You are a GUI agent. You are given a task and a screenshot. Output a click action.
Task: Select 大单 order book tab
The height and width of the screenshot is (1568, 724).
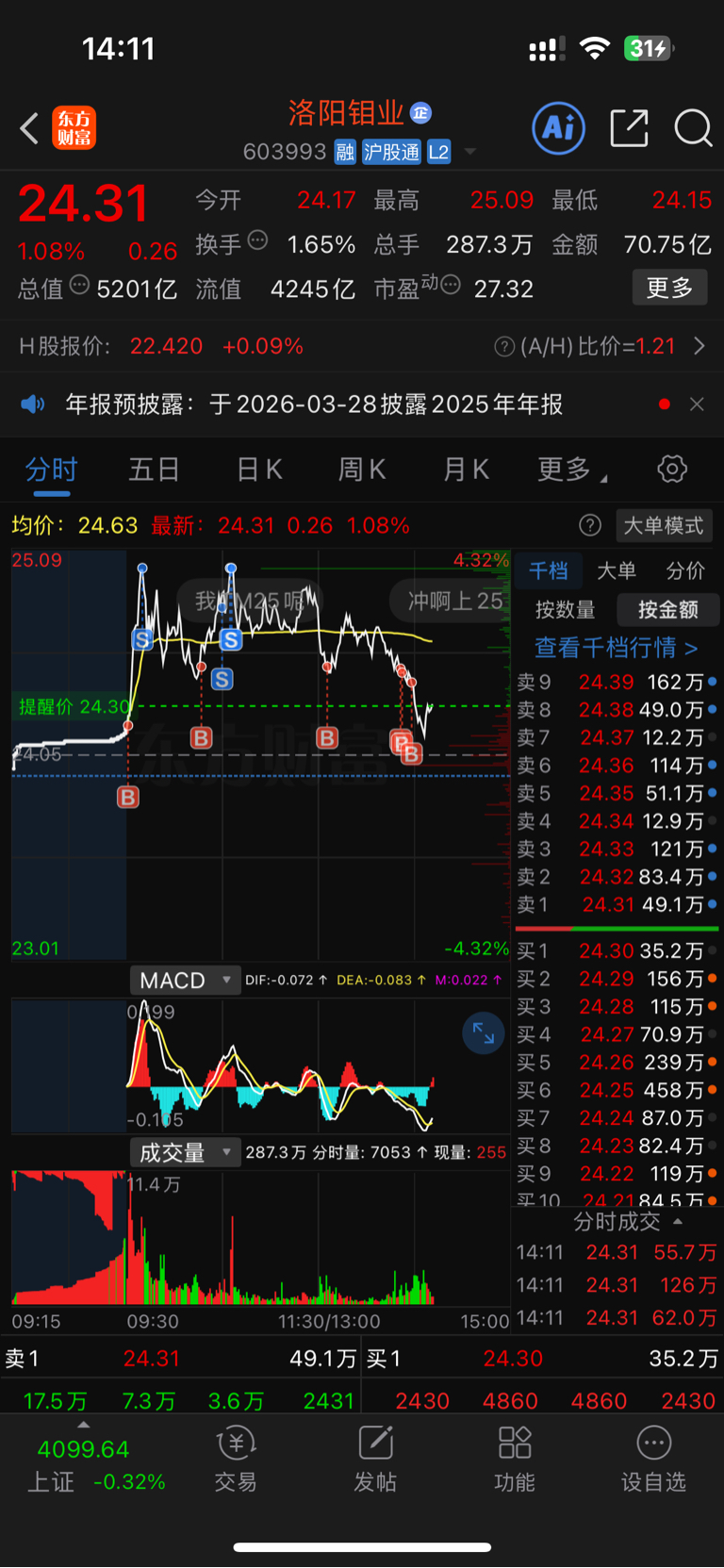(x=617, y=570)
